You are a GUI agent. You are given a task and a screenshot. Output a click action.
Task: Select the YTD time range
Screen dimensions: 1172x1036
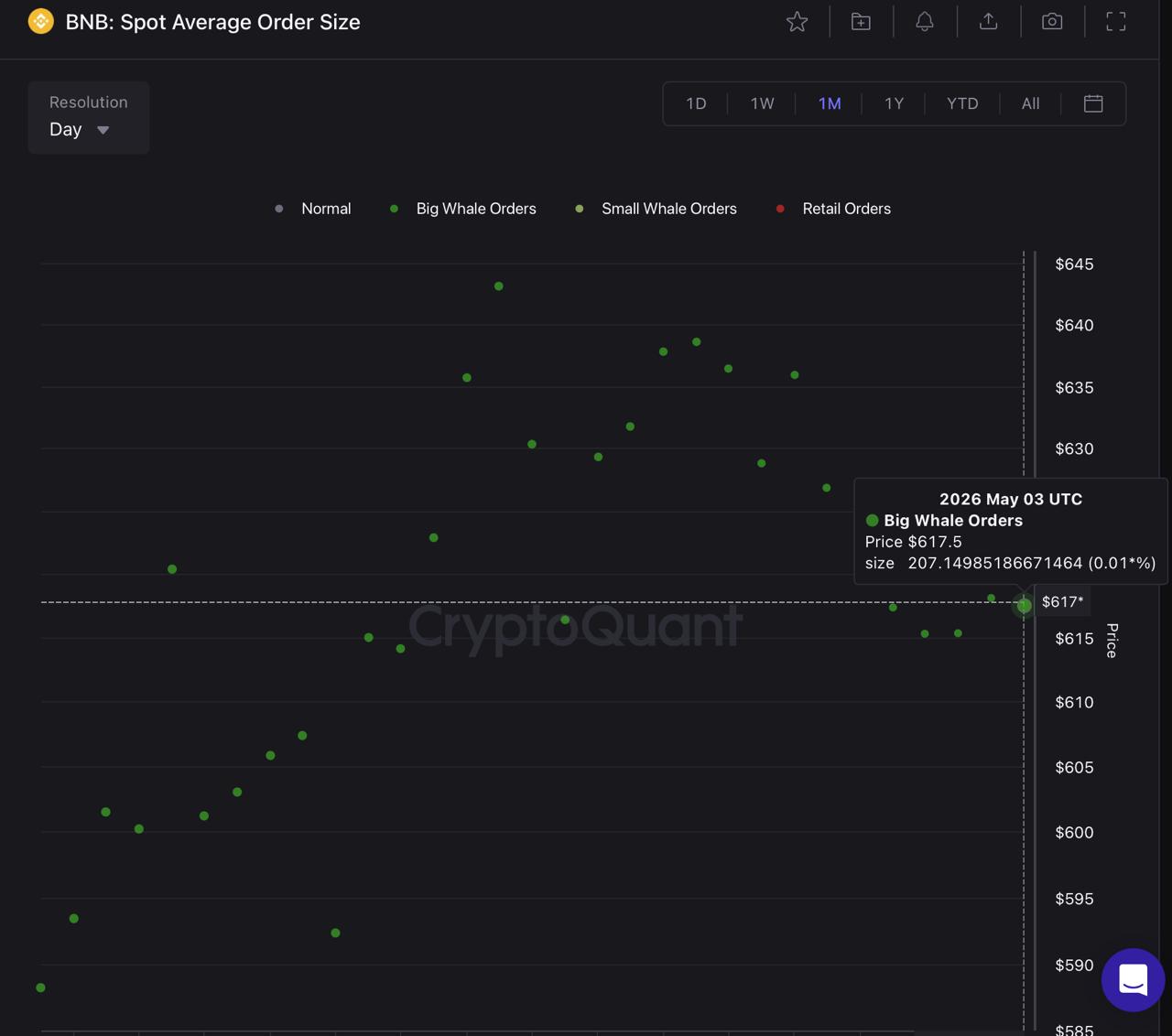962,103
